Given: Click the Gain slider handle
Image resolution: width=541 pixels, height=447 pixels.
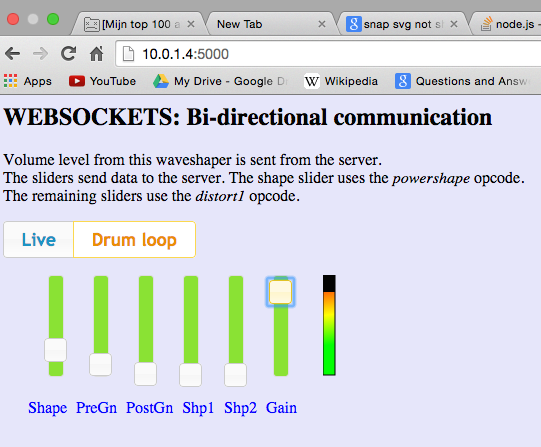Looking at the screenshot, I should pos(281,292).
